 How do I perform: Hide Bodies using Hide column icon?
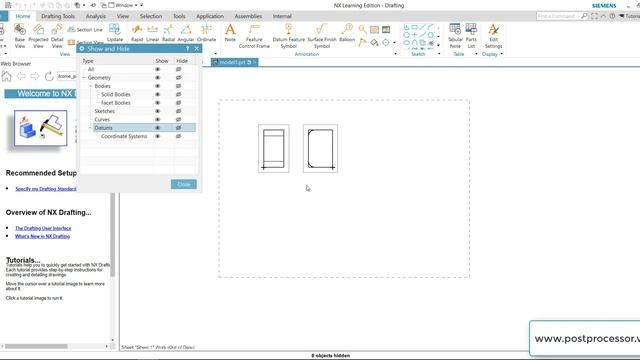point(178,86)
